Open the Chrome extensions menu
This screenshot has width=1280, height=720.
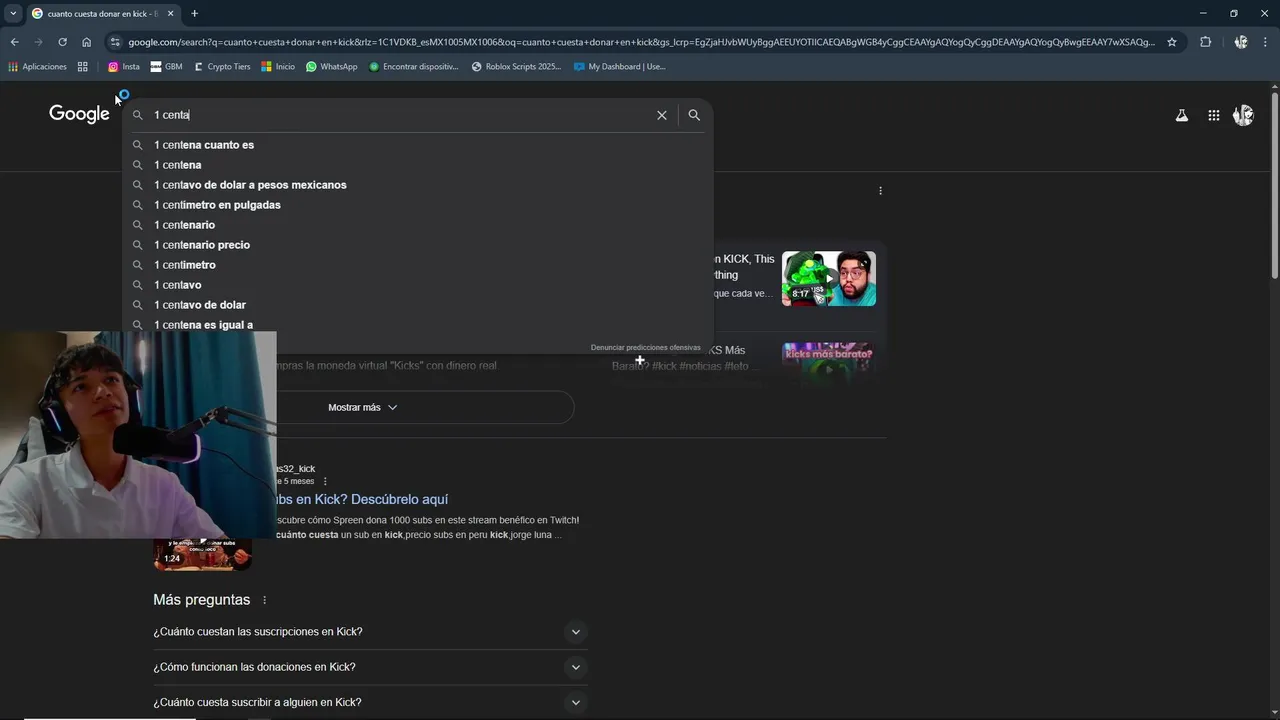(1205, 42)
